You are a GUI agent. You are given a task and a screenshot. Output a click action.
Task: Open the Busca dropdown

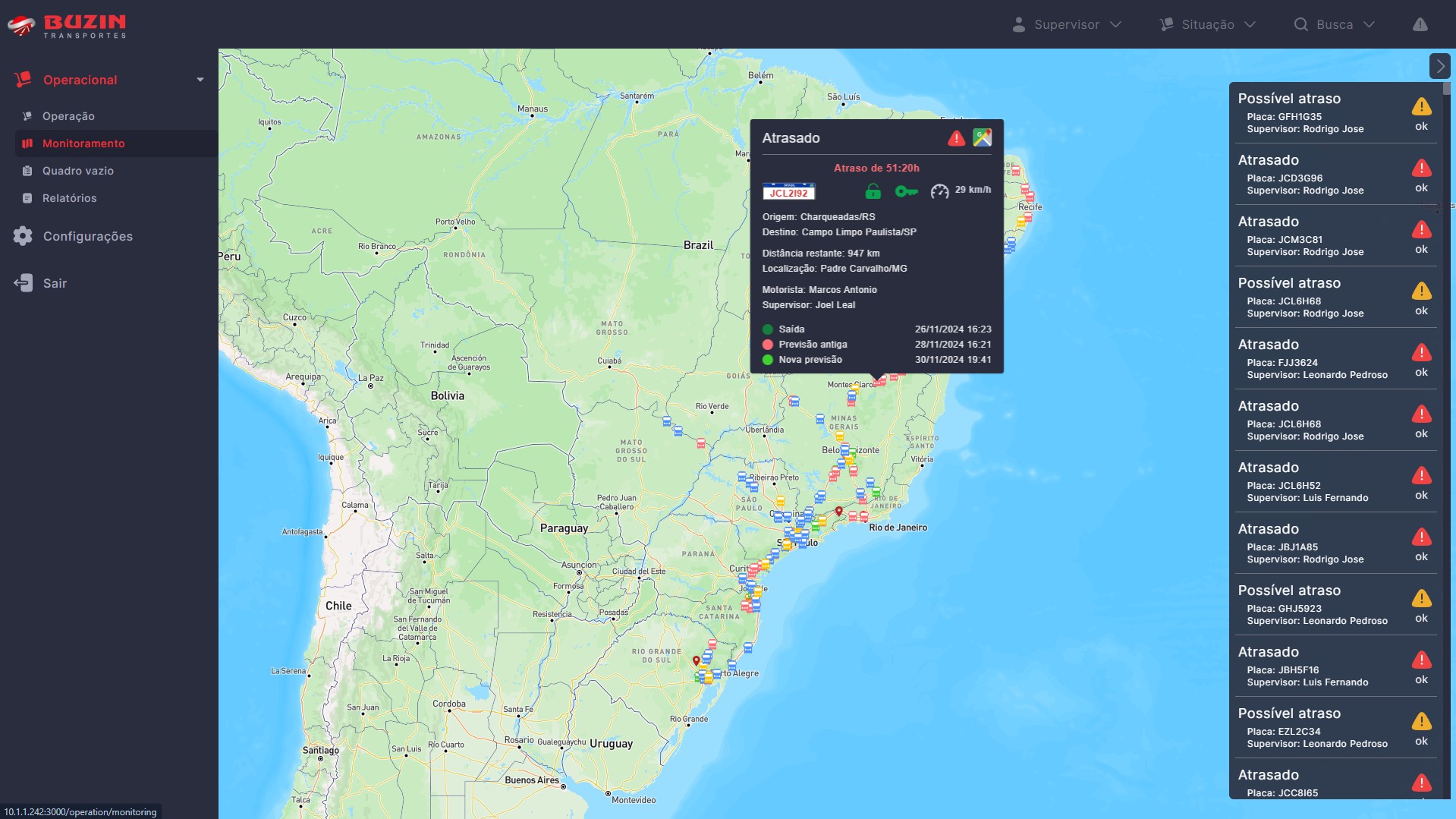1335,24
